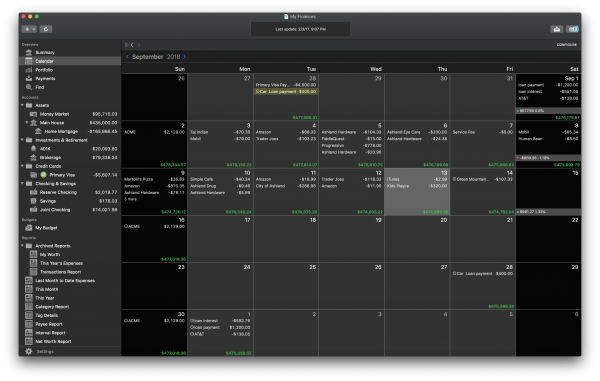Collapse the Assets account group
The height and width of the screenshot is (381, 600).
tap(22, 105)
